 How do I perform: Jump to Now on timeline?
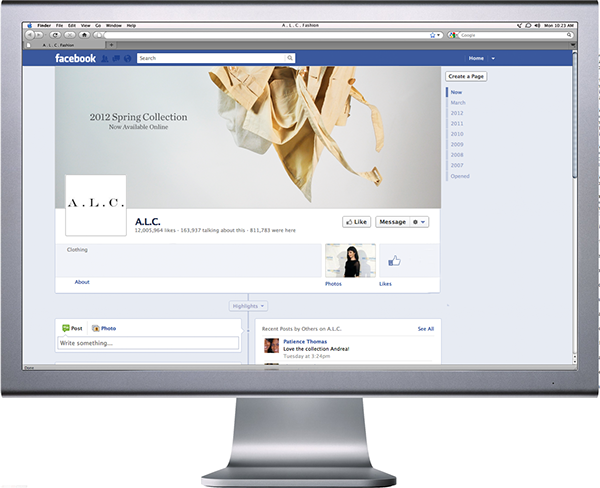456,92
